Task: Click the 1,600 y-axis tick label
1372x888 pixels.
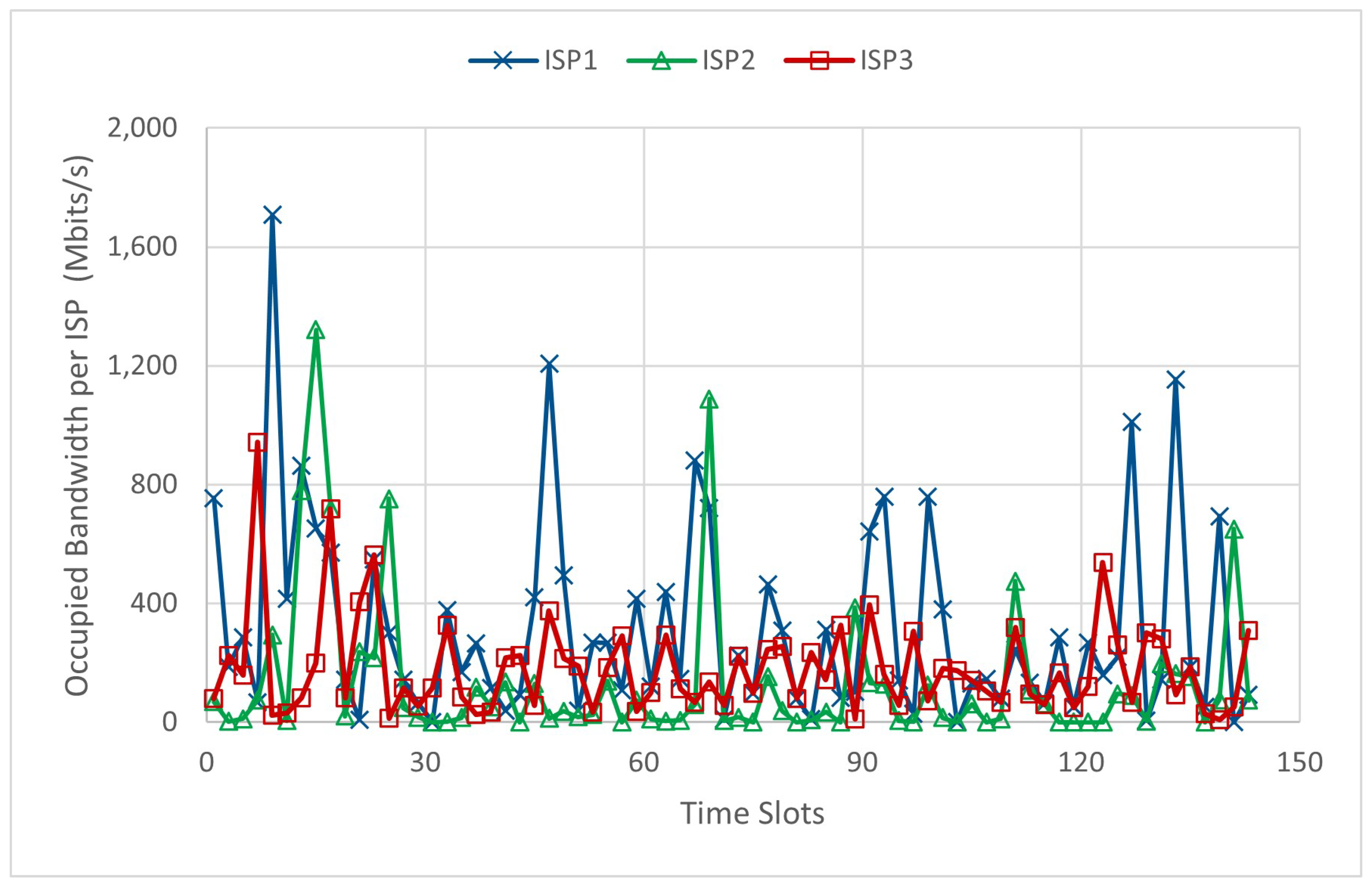Action: pyautogui.click(x=142, y=246)
